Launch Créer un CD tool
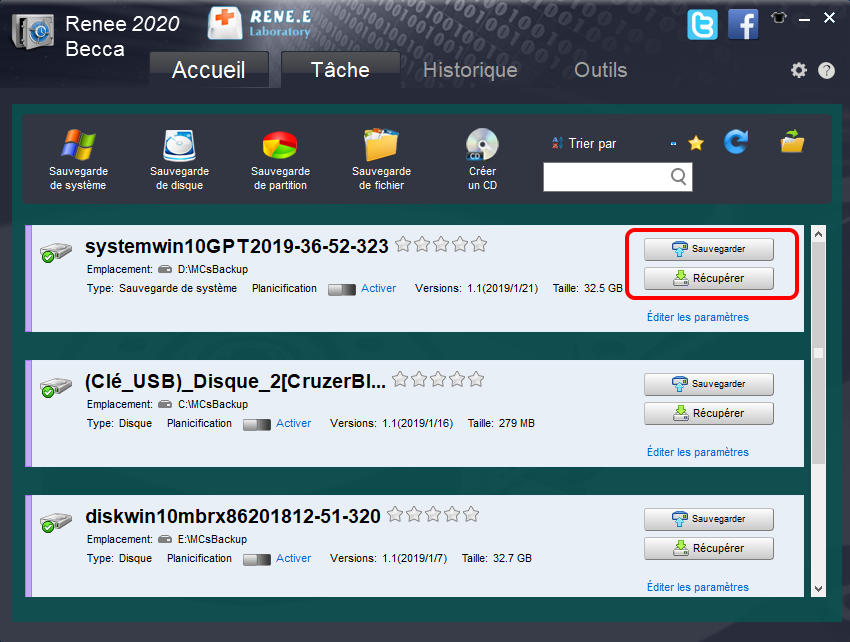 coord(482,159)
